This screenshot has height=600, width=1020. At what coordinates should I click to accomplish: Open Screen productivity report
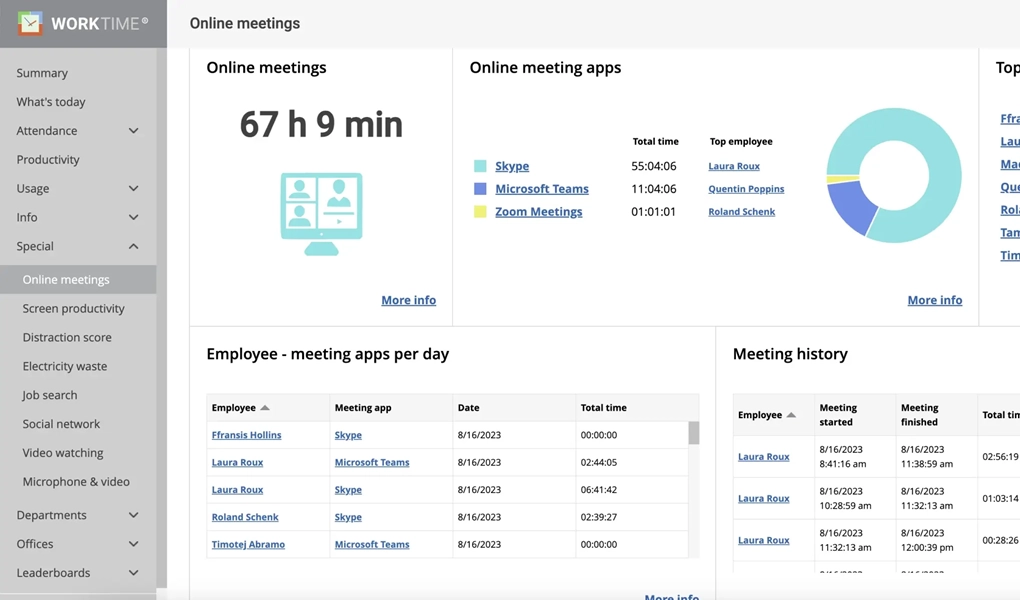click(x=71, y=308)
